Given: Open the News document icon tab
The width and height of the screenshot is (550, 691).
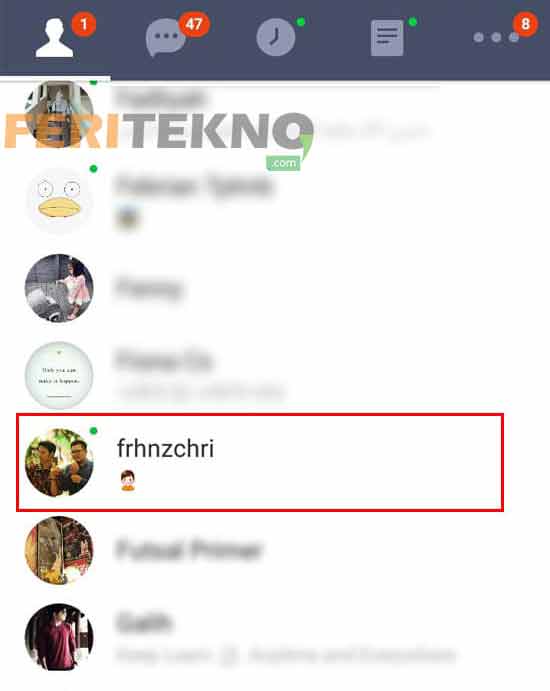Looking at the screenshot, I should pos(387,38).
